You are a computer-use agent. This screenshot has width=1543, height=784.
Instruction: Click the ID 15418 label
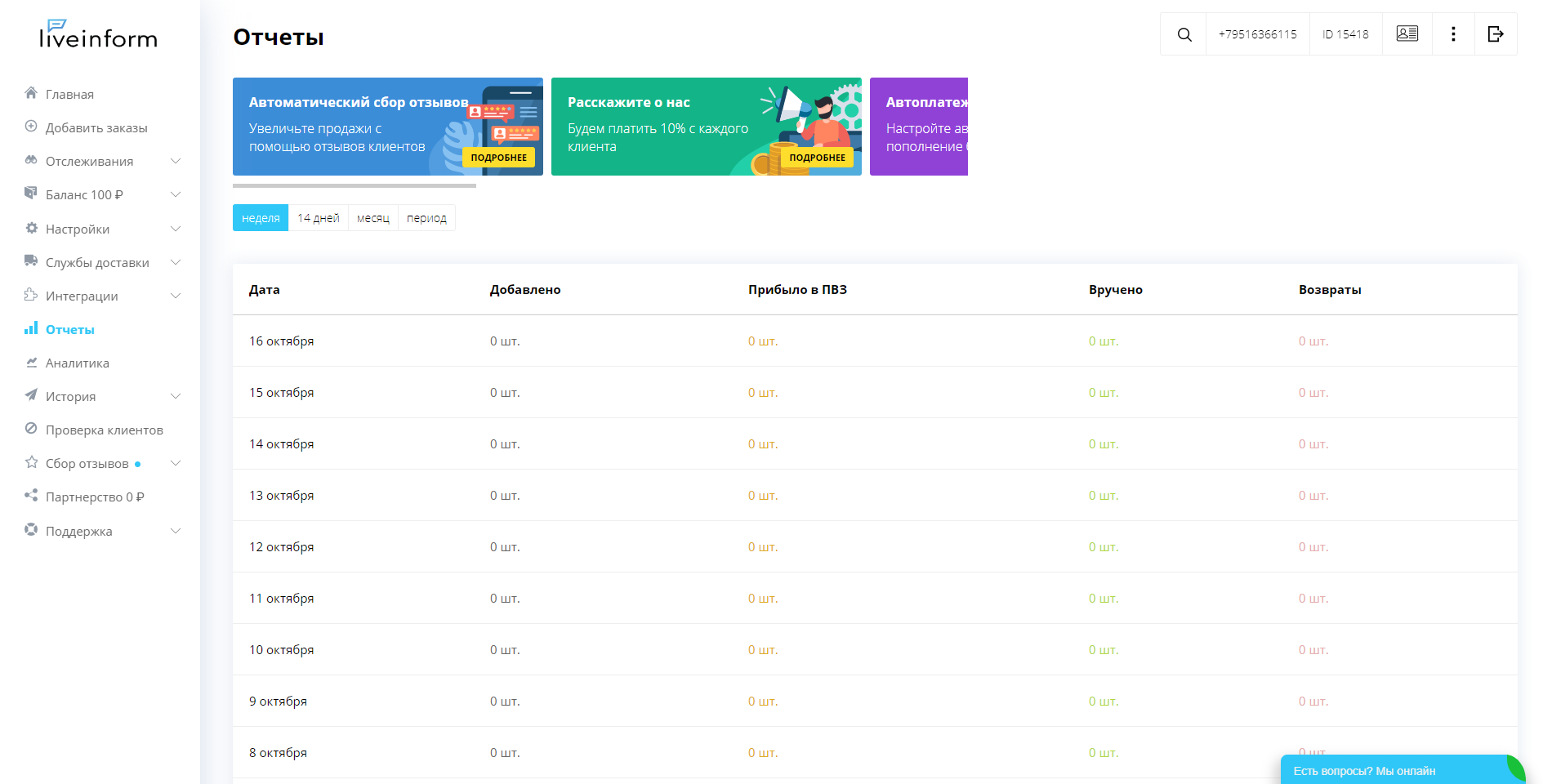point(1345,34)
